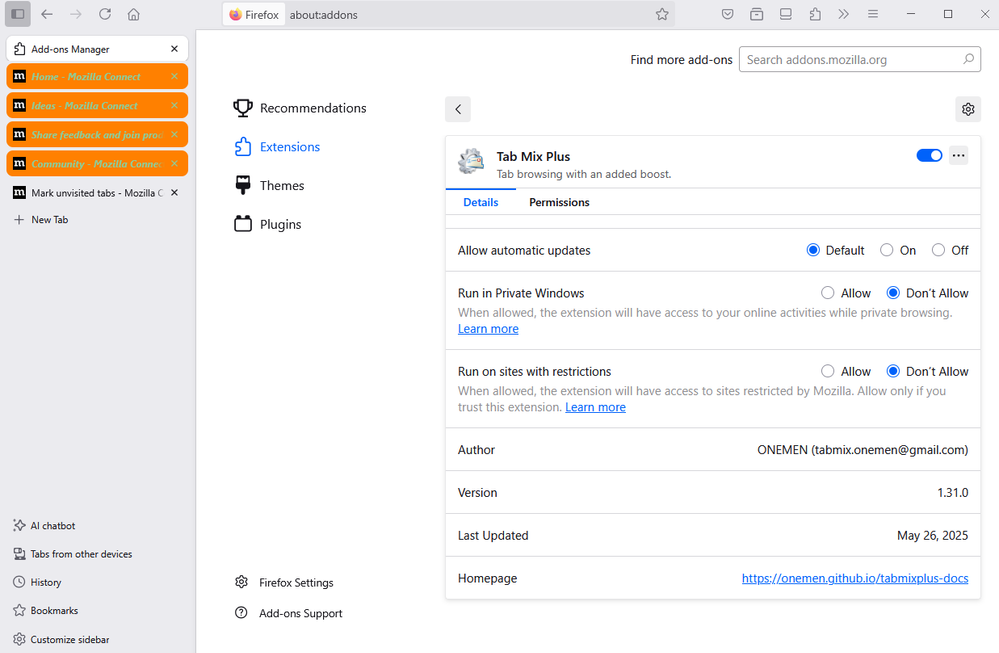This screenshot has height=653, width=999.
Task: Open the Themes category
Action: pos(270,186)
